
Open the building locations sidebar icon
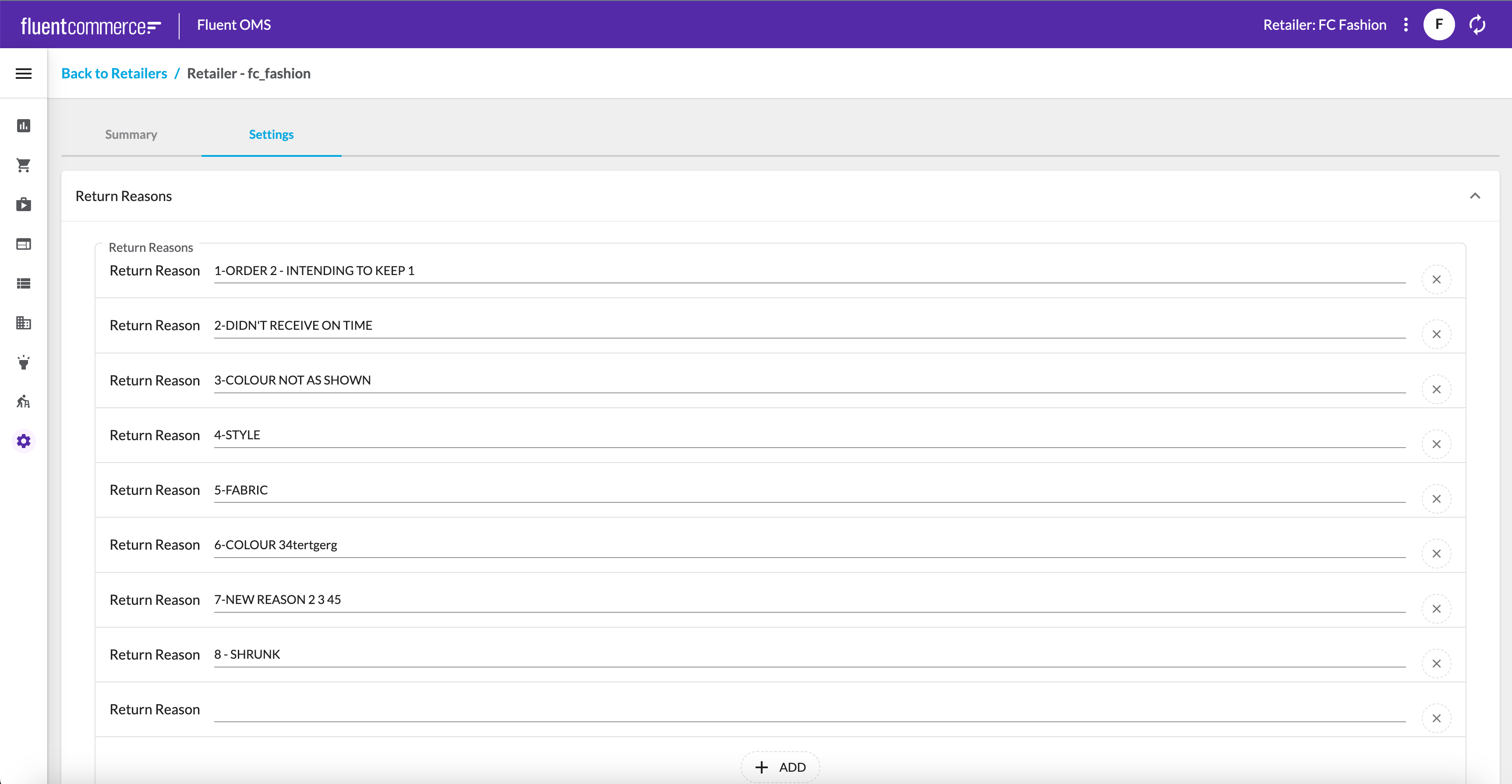(24, 323)
